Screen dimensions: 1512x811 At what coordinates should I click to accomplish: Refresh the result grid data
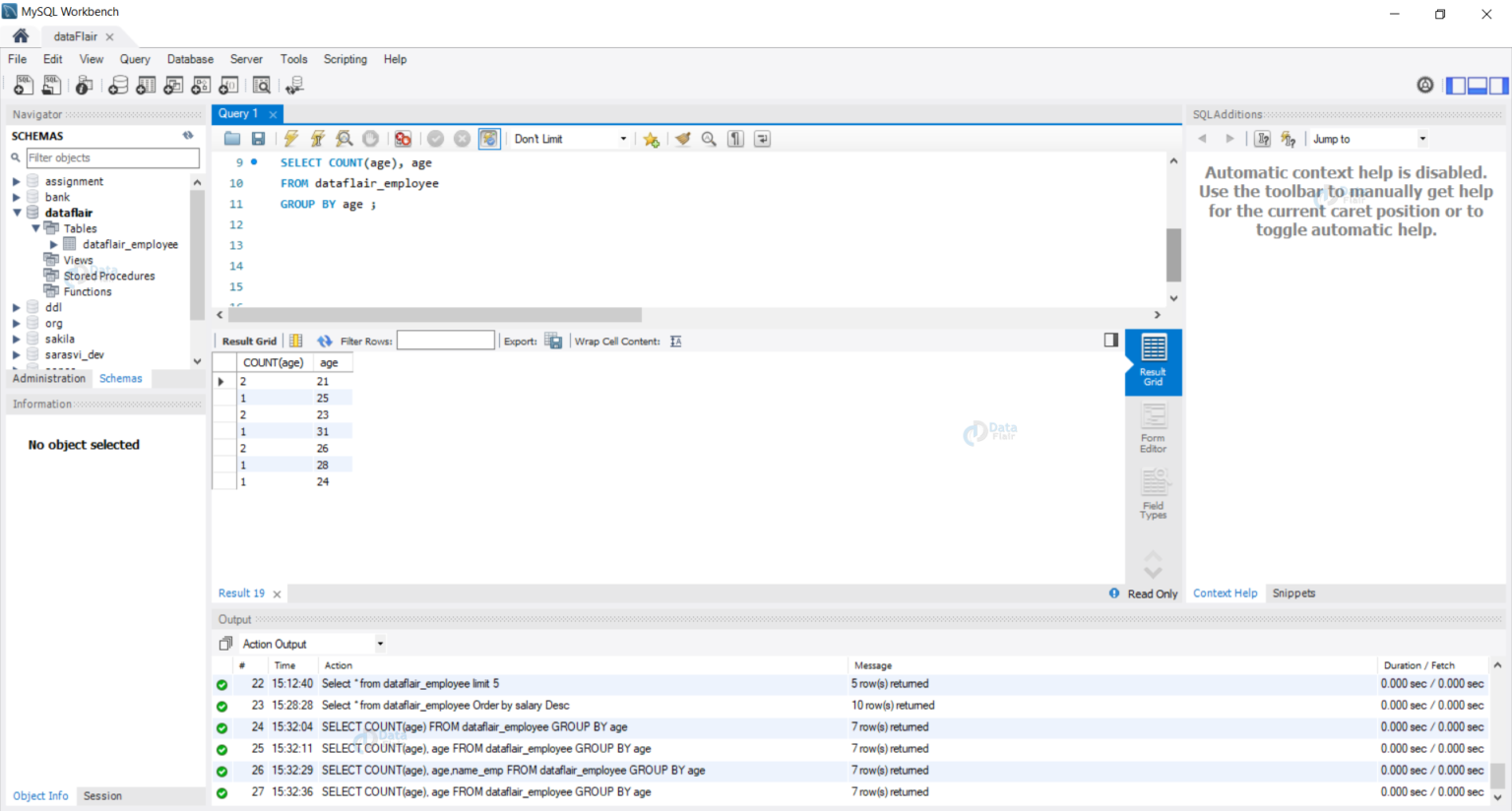coord(324,341)
